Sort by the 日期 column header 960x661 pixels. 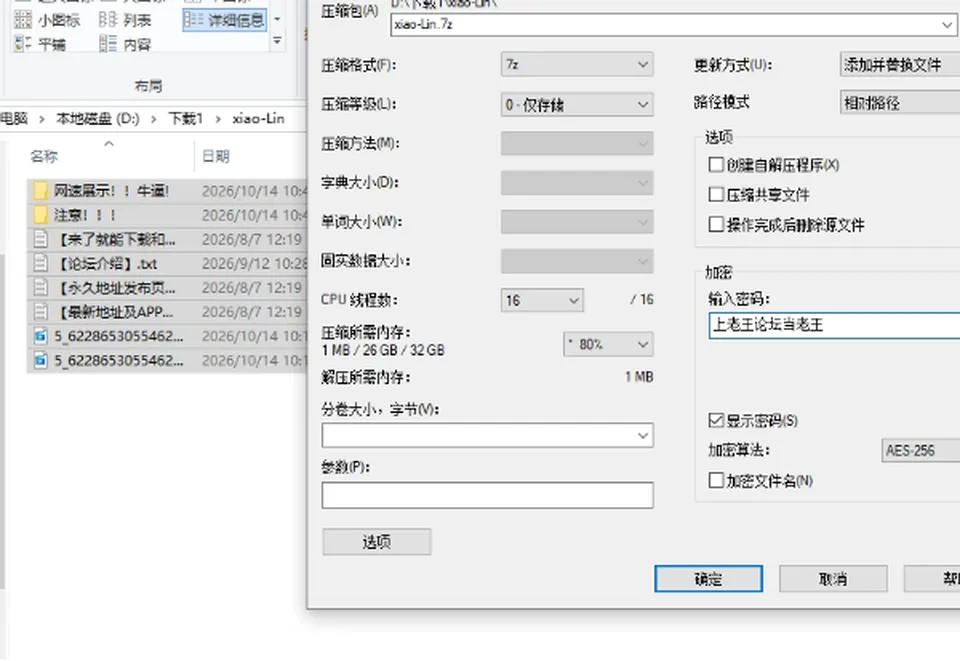coord(216,157)
